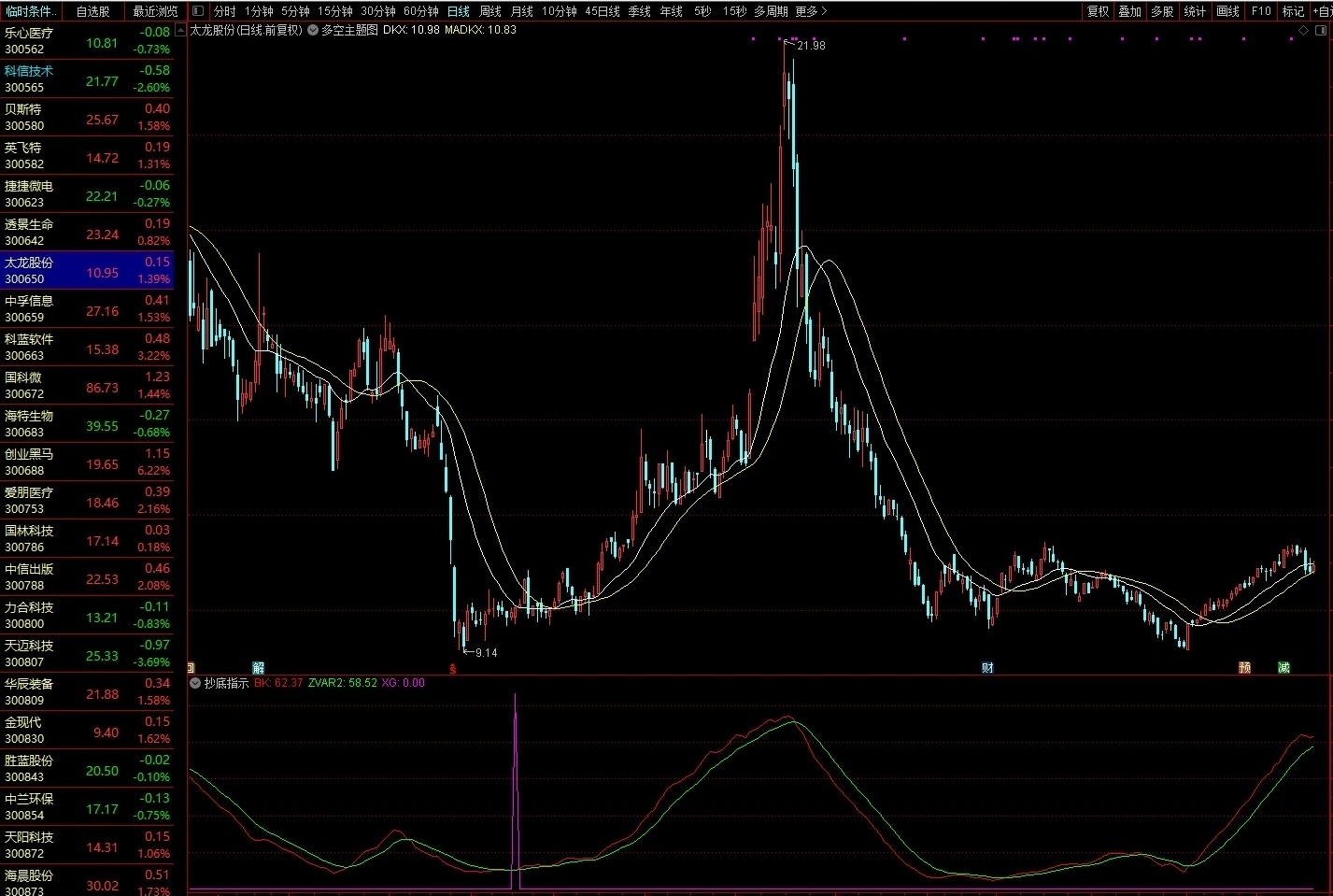Select 华辰装备 300809 in the stock list
Viewport: 1333px width, 896px height.
[x=87, y=691]
